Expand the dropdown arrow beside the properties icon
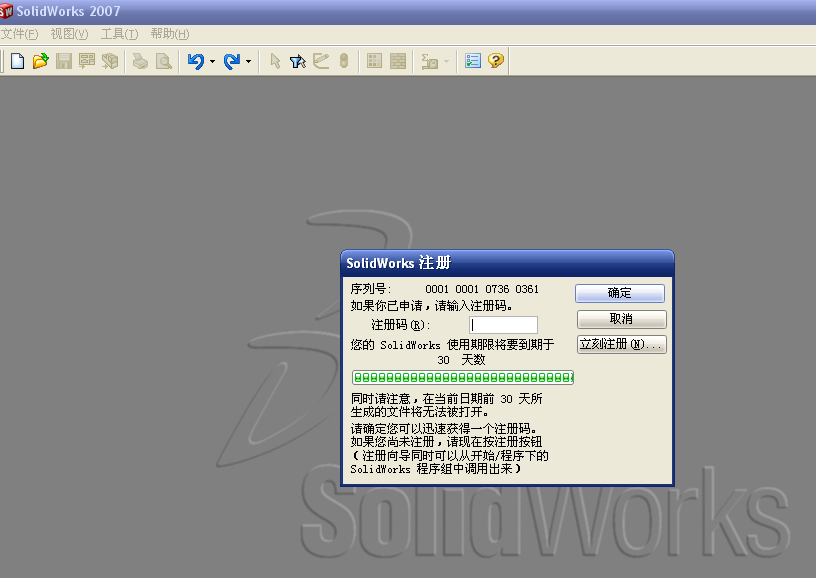 point(447,61)
